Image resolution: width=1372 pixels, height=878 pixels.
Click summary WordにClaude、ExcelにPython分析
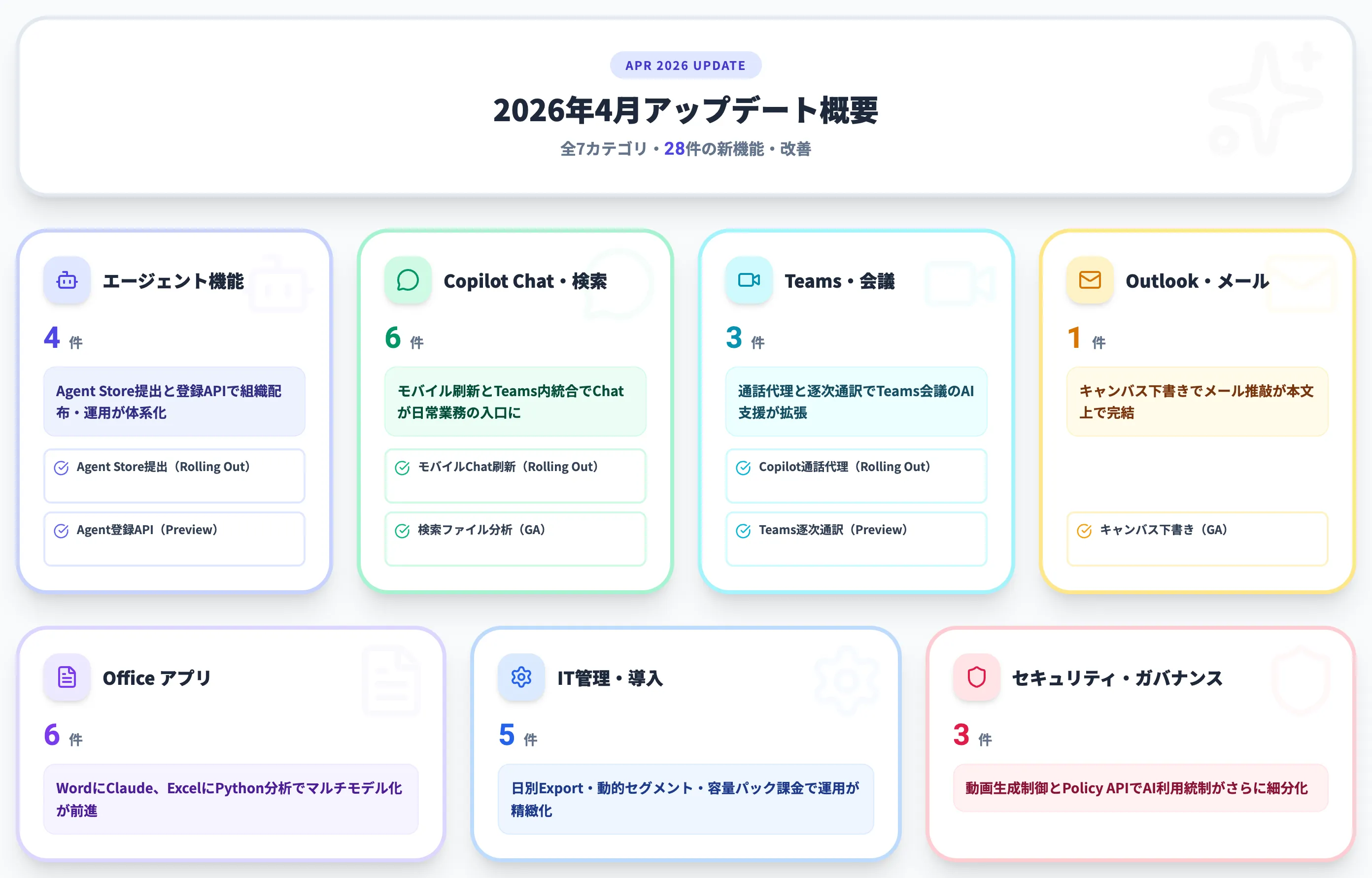(x=231, y=799)
